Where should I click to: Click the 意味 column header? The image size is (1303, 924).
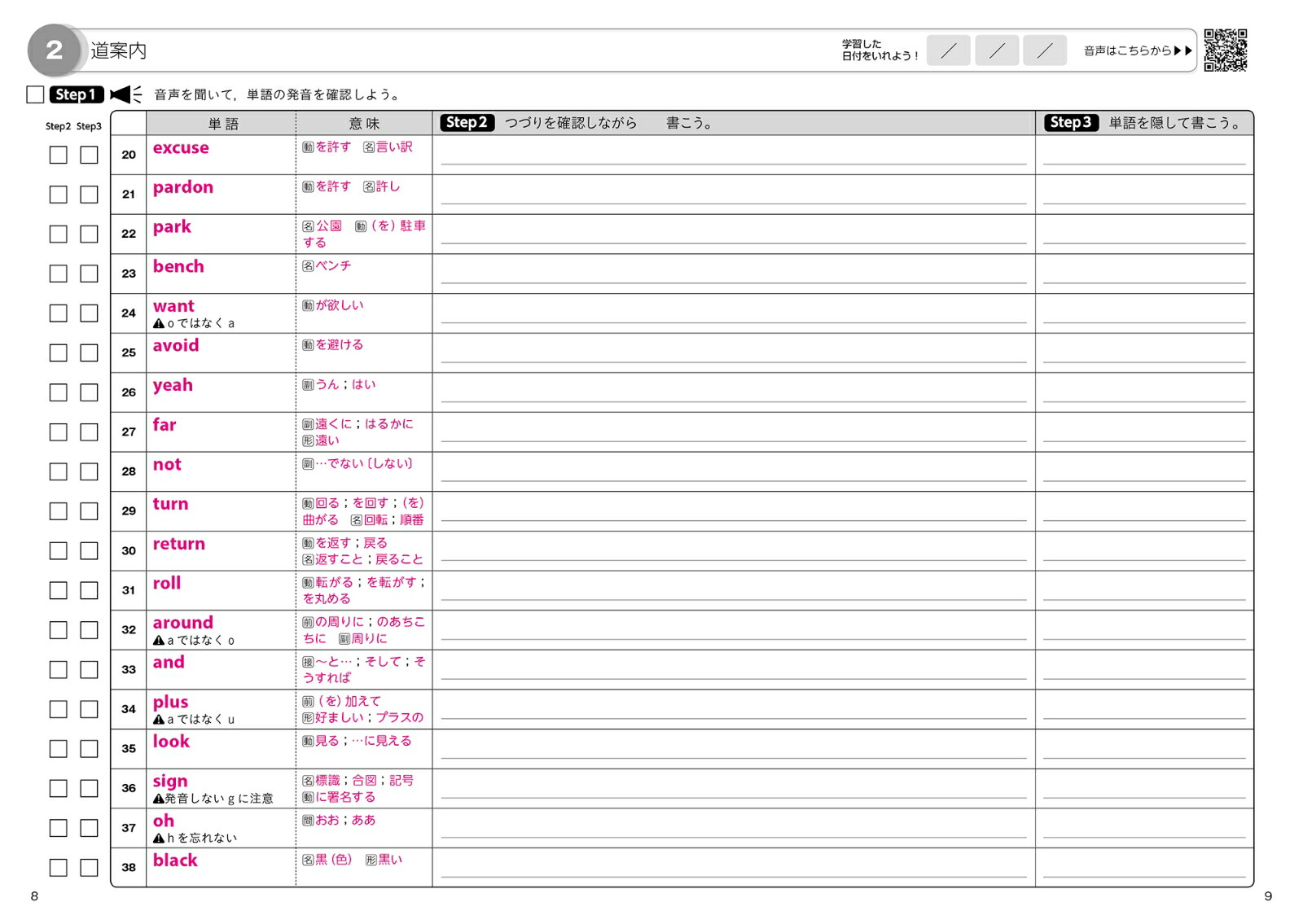click(x=364, y=124)
